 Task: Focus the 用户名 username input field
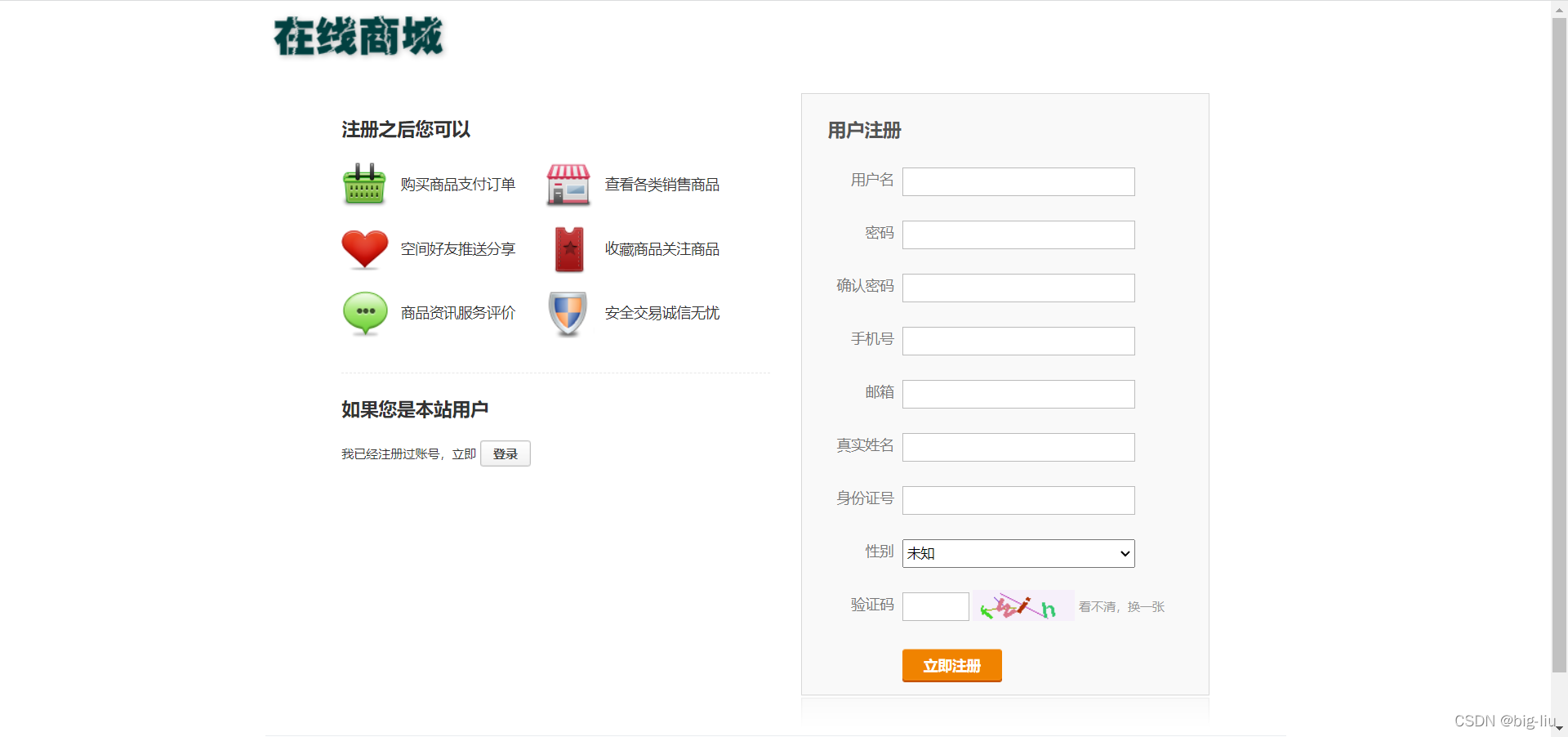point(1018,181)
